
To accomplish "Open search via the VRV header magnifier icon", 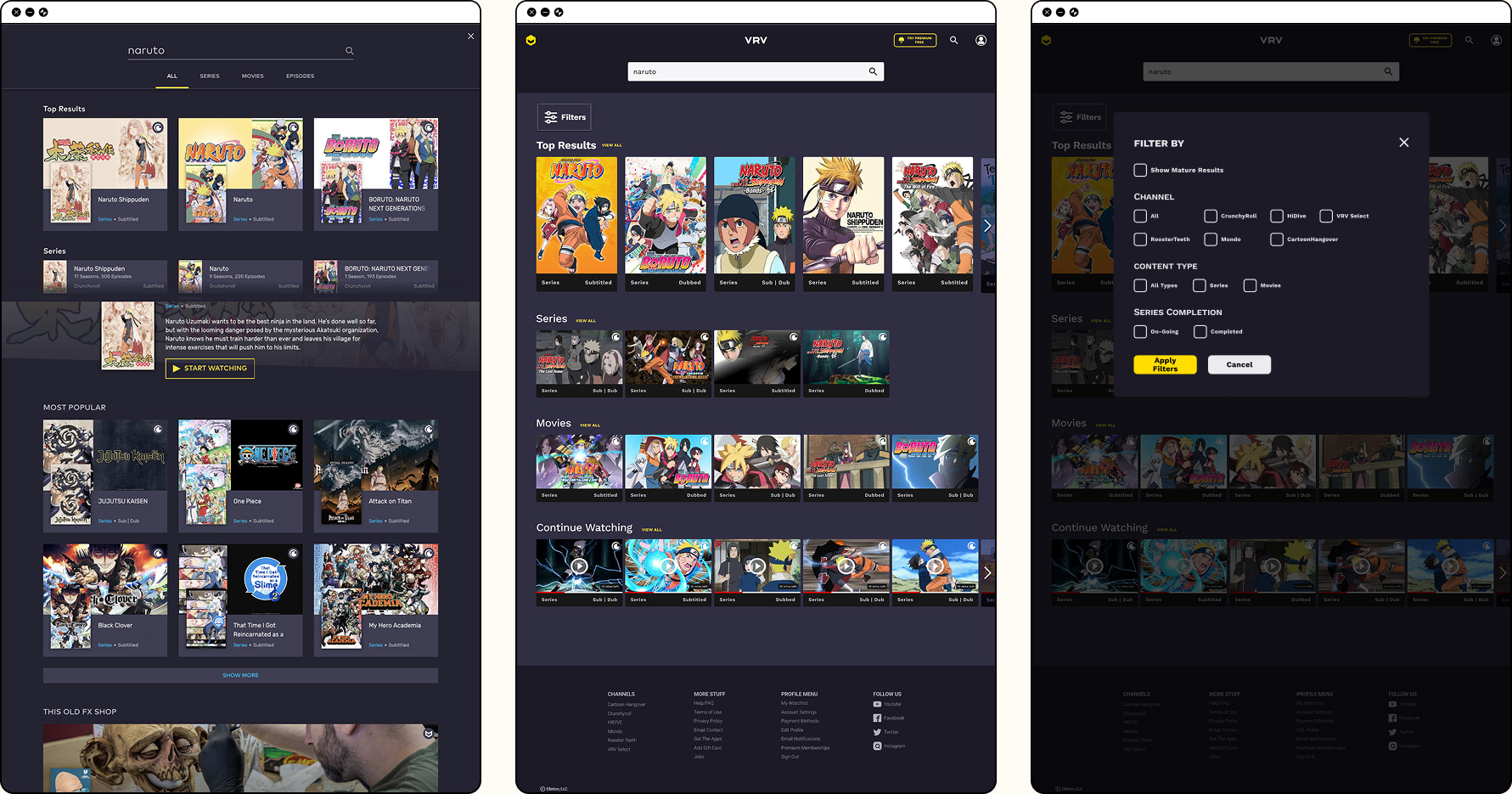I will (953, 40).
